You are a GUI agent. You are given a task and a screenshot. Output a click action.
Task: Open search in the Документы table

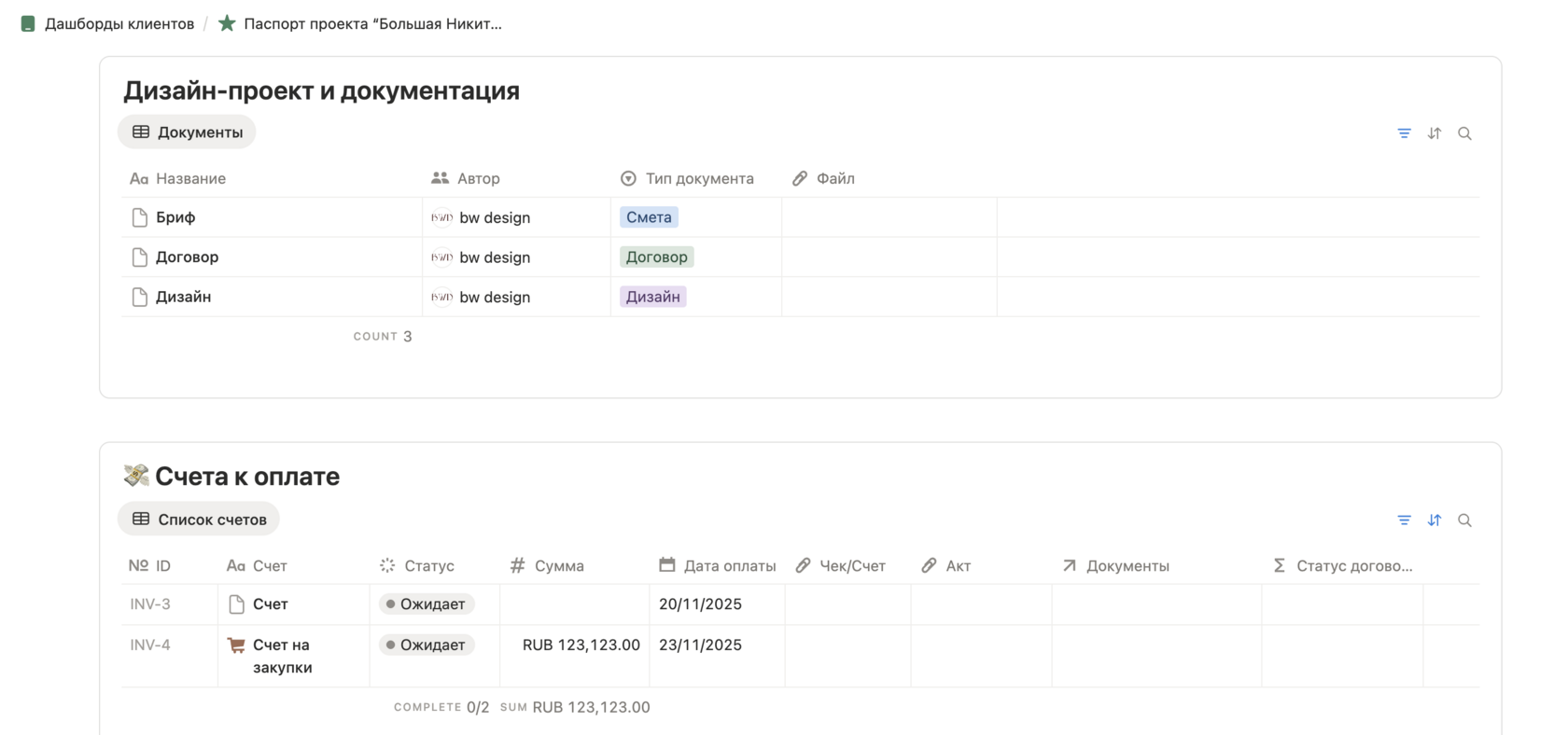click(x=1464, y=133)
